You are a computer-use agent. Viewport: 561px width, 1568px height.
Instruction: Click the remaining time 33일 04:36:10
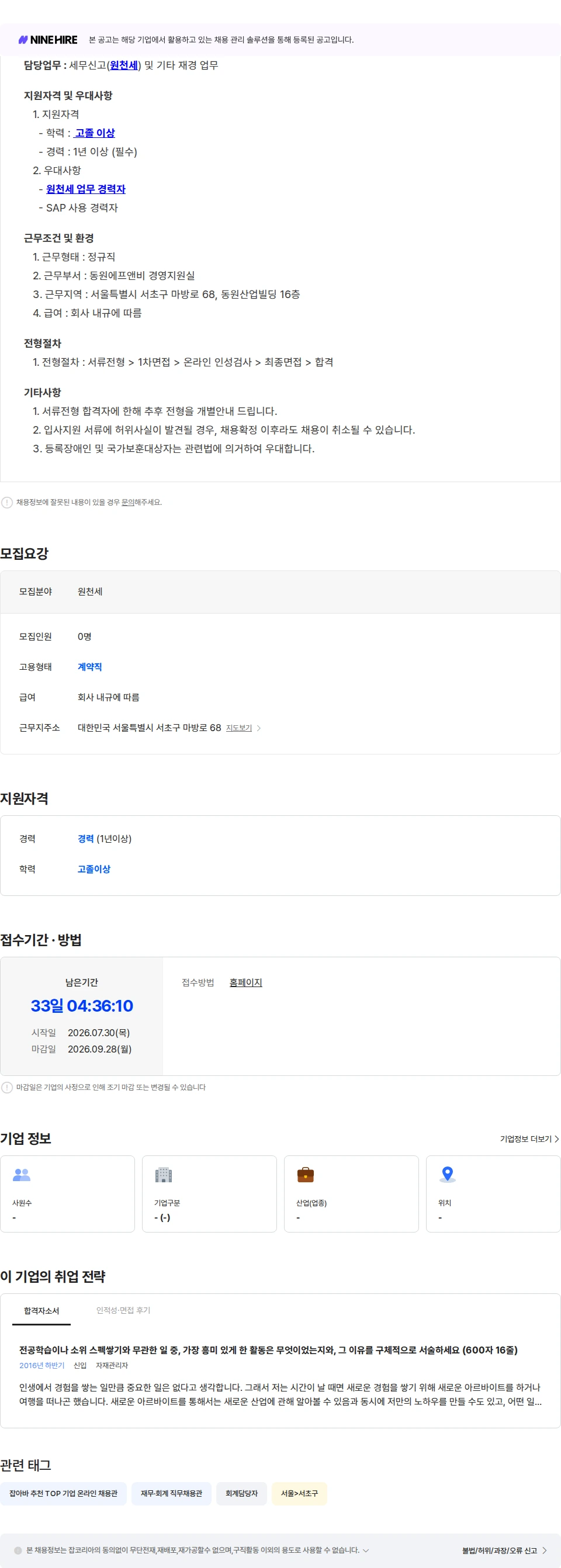pos(82,1006)
